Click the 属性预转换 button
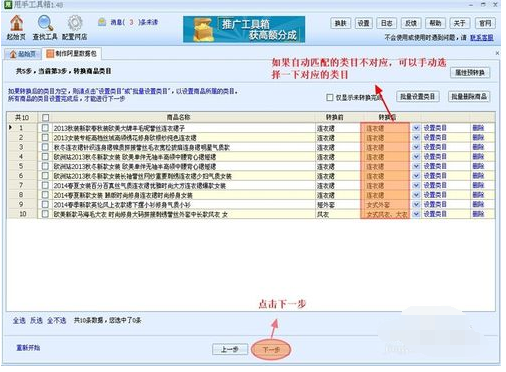 (x=470, y=73)
